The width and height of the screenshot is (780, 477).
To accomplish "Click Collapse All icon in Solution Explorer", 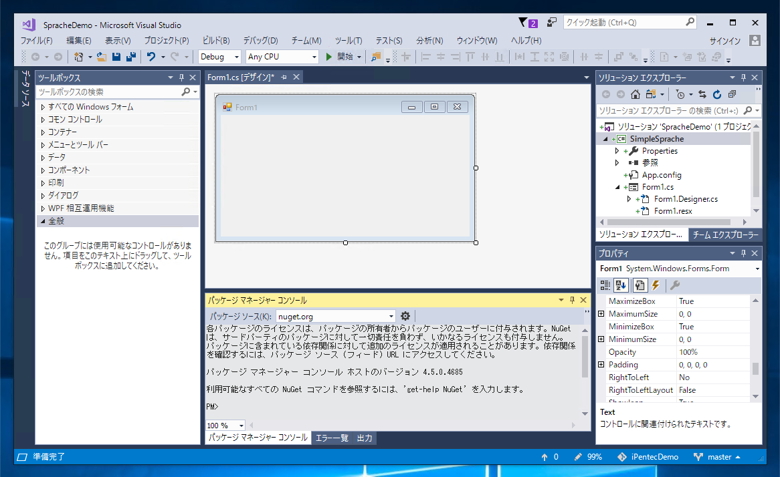I will click(732, 94).
